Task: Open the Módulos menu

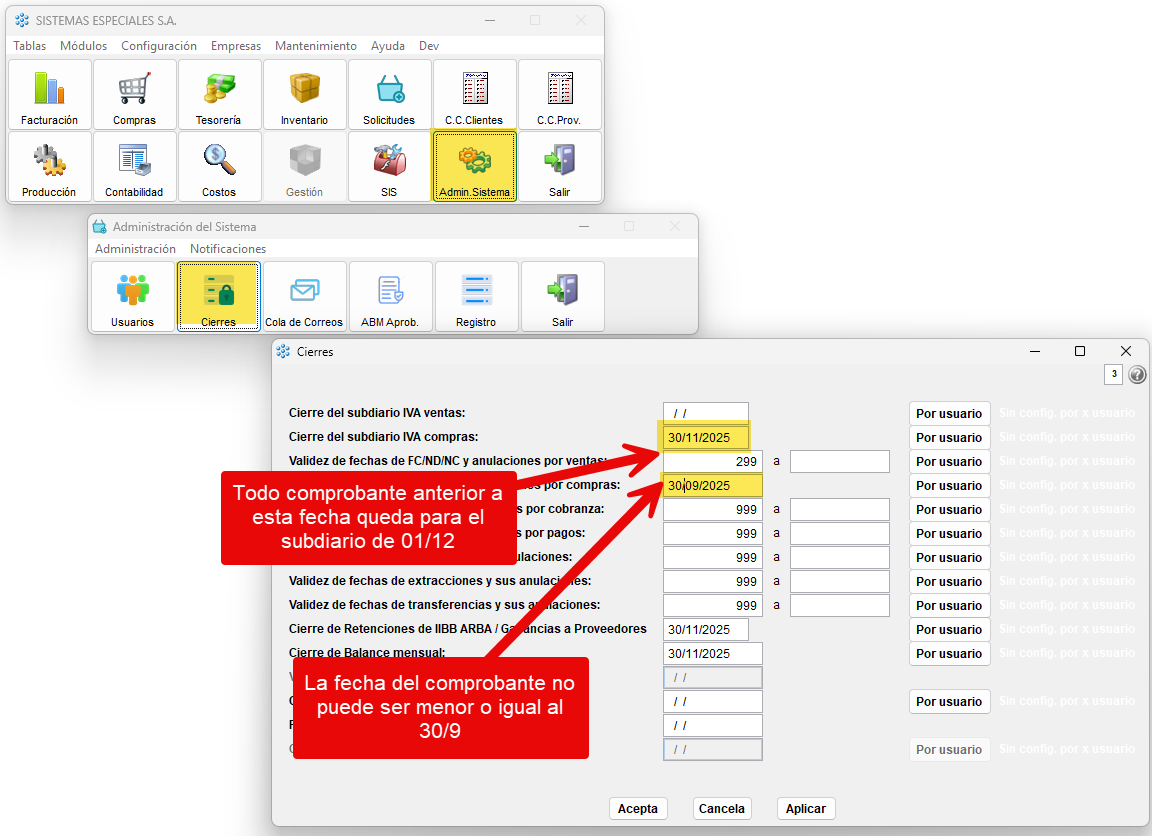Action: point(83,46)
